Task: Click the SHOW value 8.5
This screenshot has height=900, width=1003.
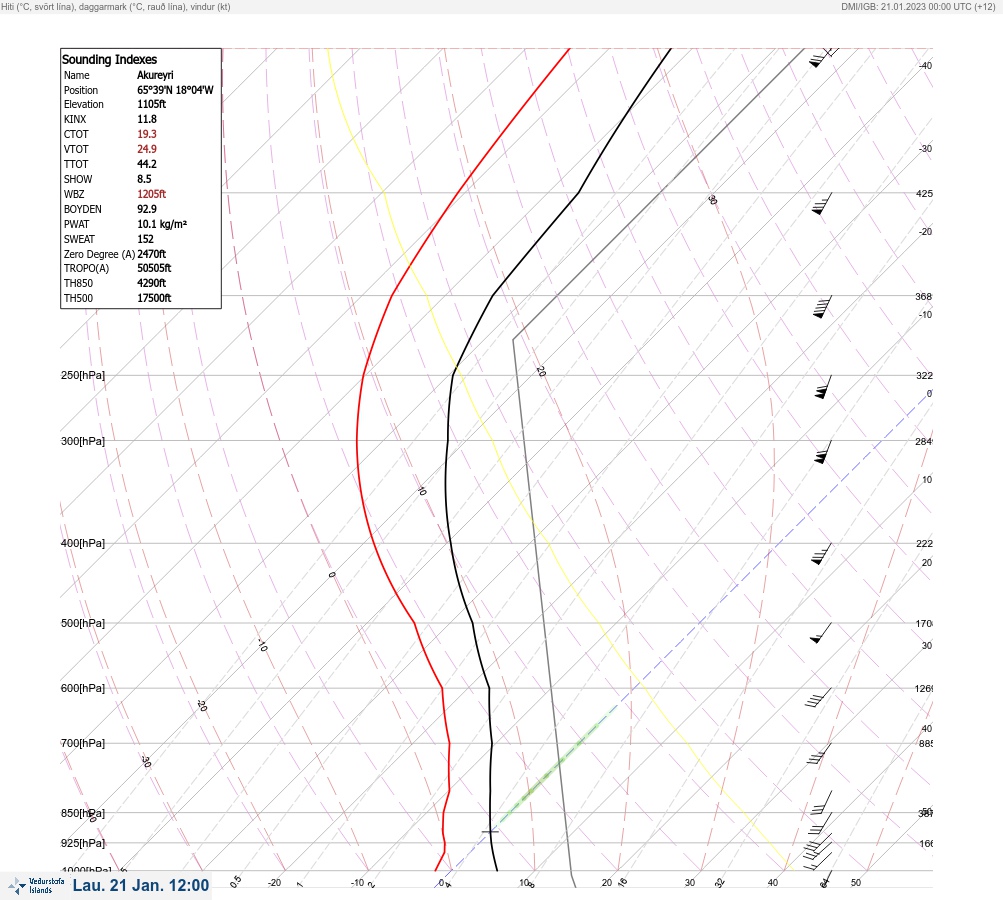Action: pos(144,179)
